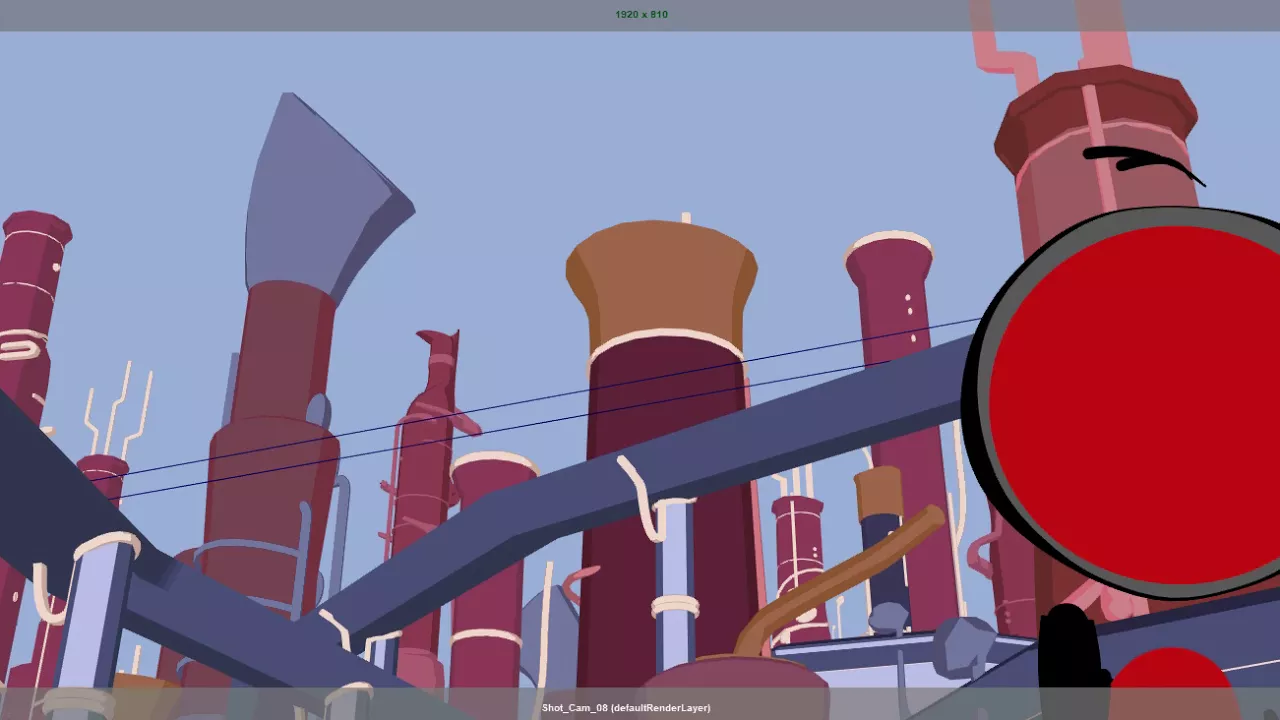
Task: Click the "1920 x 810" resolution label
Action: 641,14
